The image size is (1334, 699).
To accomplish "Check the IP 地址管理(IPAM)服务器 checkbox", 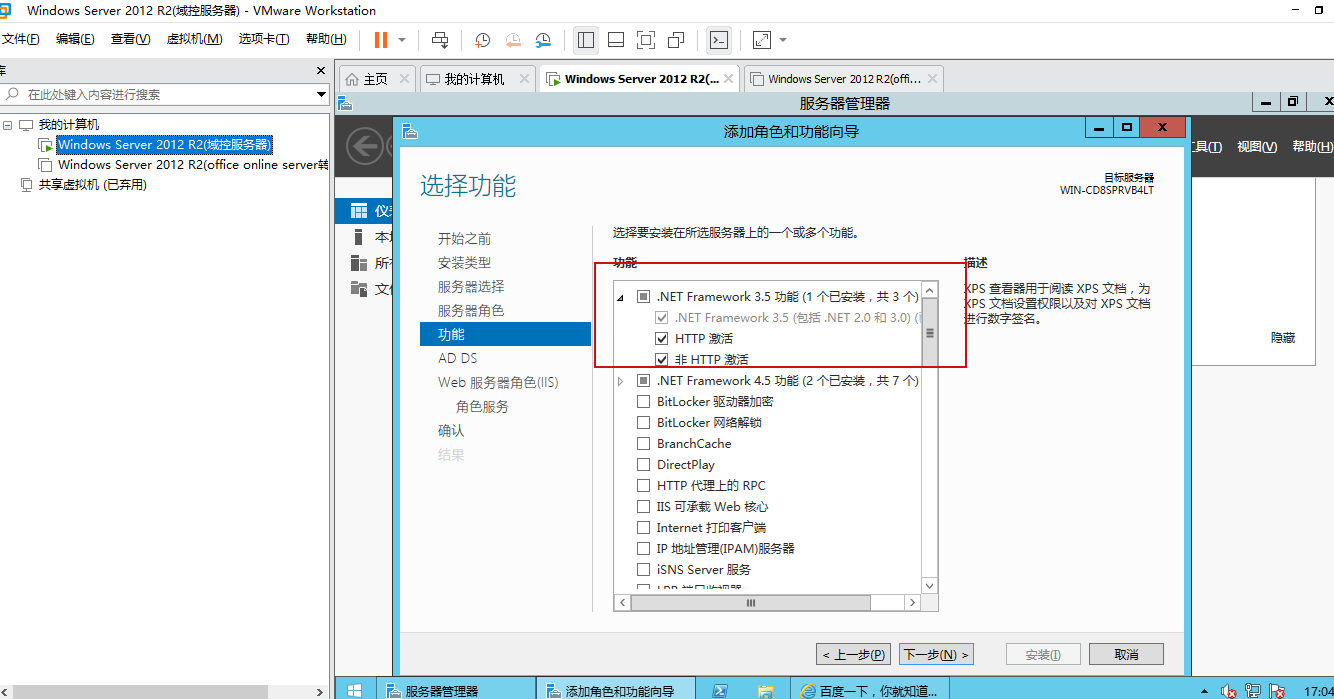I will (x=643, y=549).
